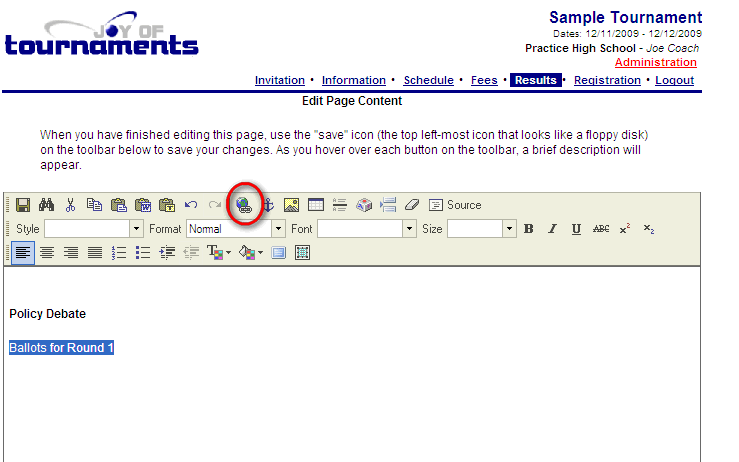
Task: Click the Copy icon in toolbar
Action: point(94,205)
